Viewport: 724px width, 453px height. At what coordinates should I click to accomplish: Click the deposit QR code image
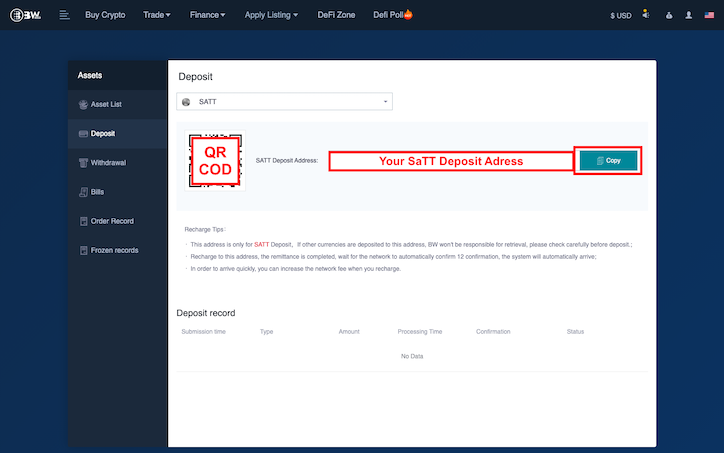pyautogui.click(x=215, y=160)
